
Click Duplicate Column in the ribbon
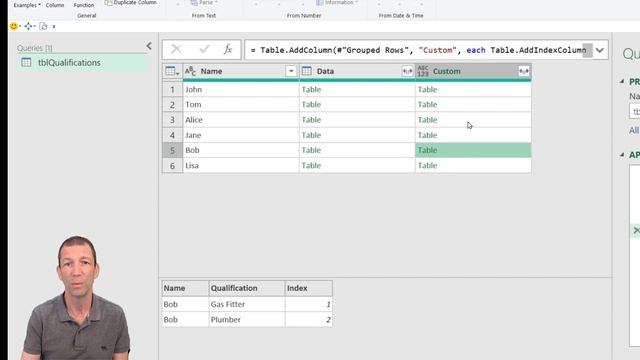coord(131,2)
